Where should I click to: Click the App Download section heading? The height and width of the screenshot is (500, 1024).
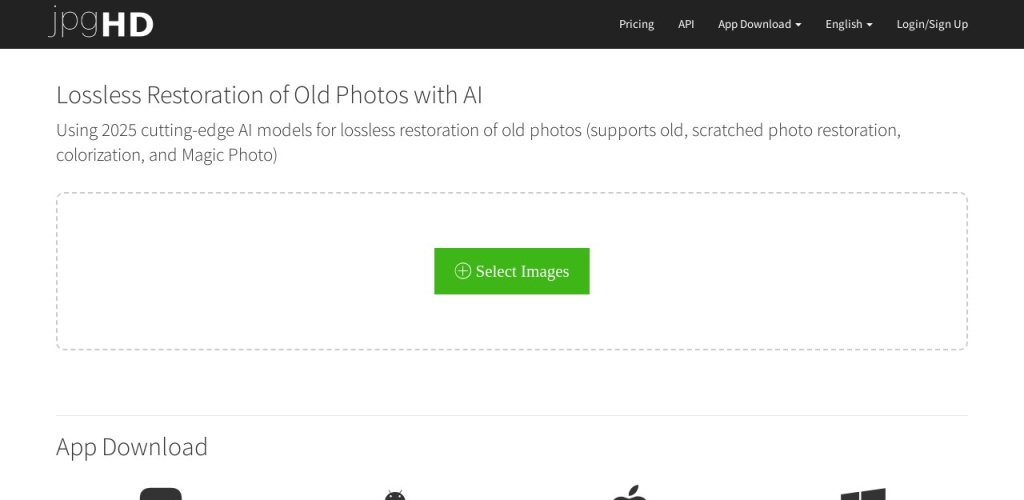coord(132,446)
